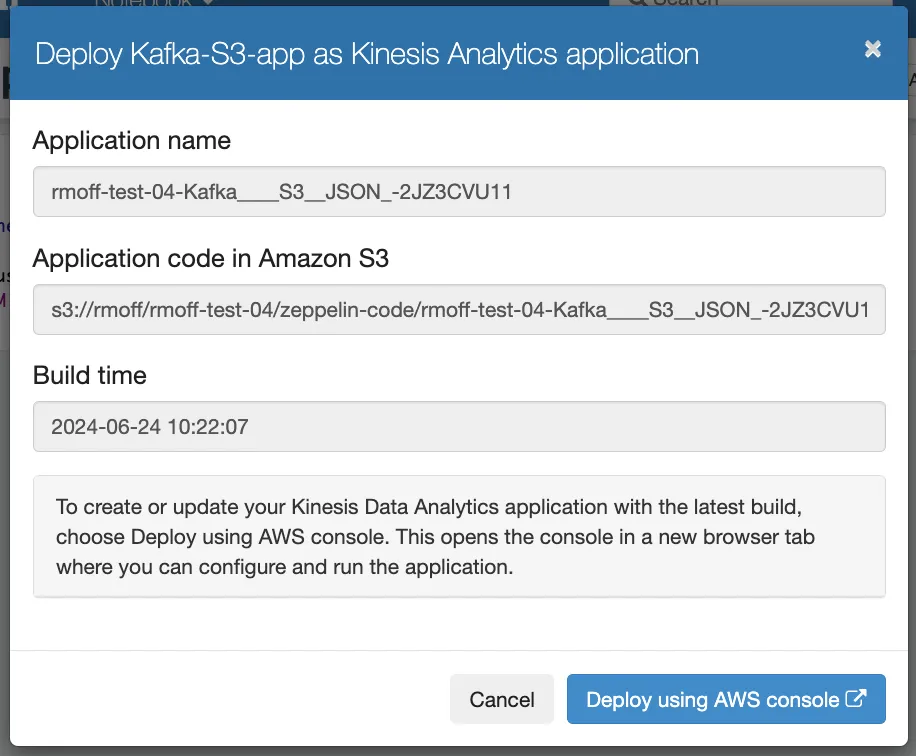Select the Application code in Amazon S3 field

[459, 310]
